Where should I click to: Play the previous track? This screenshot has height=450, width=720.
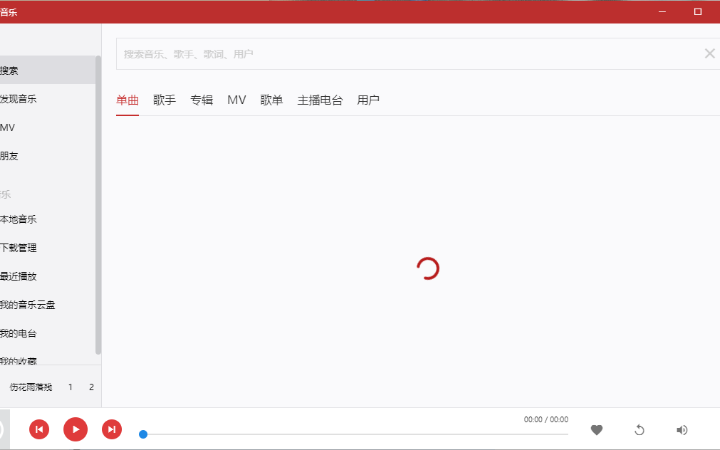point(39,429)
